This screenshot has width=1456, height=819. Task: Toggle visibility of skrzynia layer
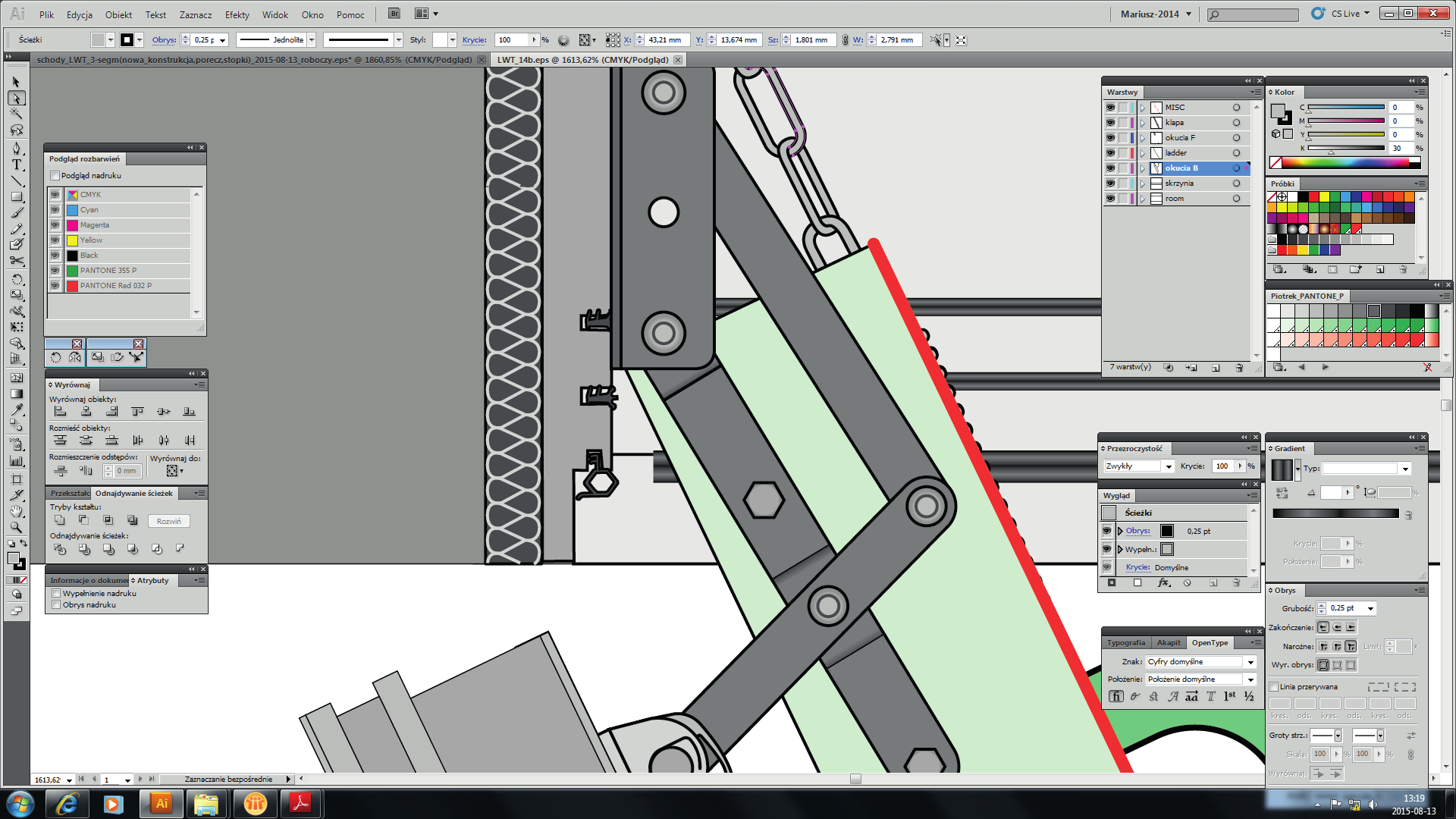[x=1110, y=182]
